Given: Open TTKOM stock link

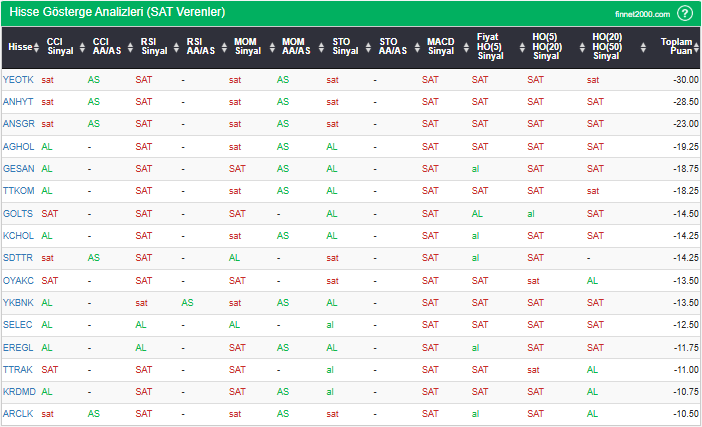Looking at the screenshot, I should pos(19,191).
